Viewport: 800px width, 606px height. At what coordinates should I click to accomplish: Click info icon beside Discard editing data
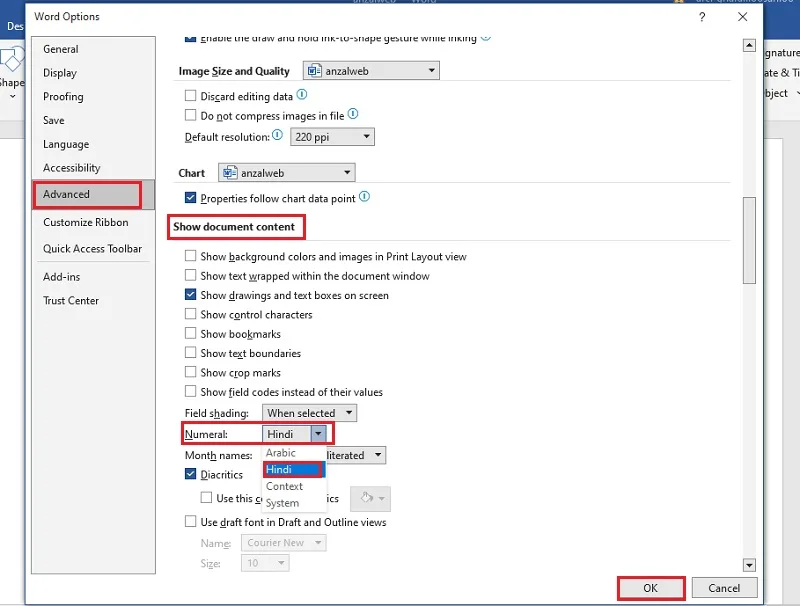coord(302,94)
